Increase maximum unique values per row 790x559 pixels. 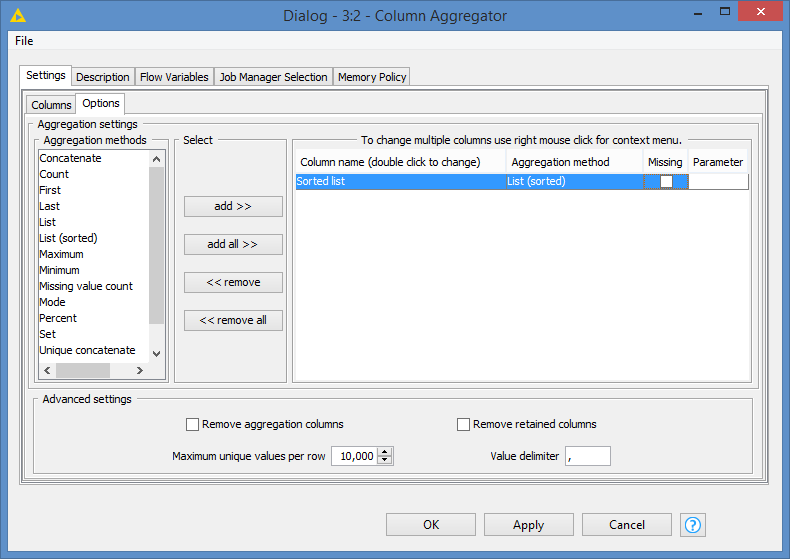point(386,451)
